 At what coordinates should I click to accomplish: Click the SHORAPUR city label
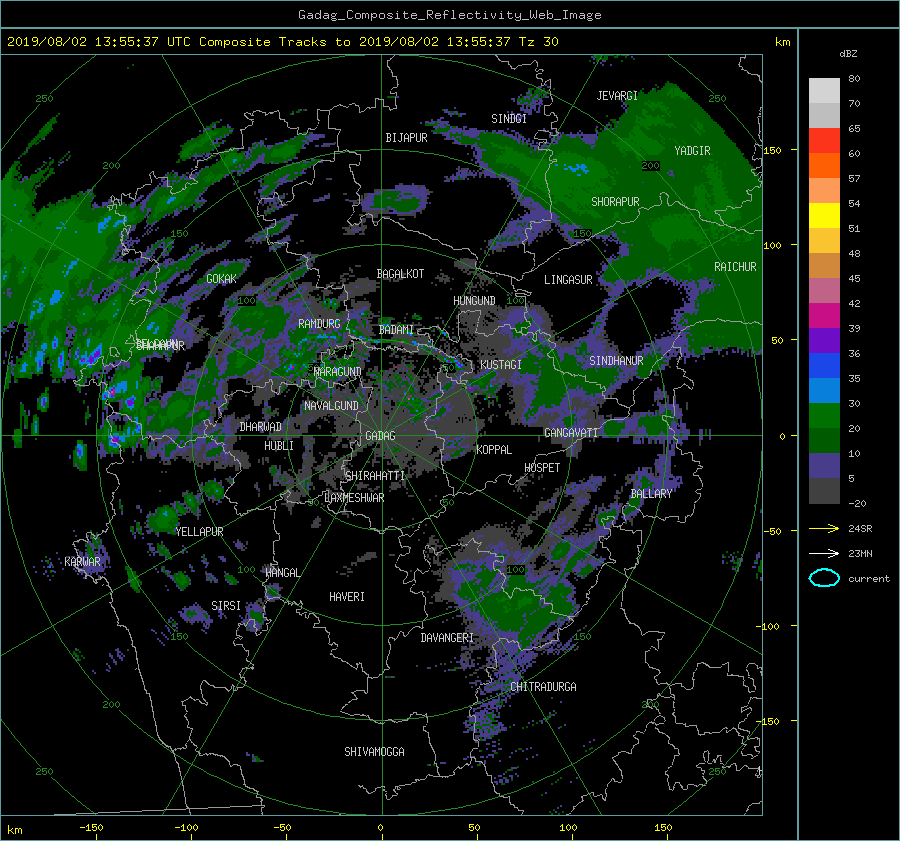point(615,202)
